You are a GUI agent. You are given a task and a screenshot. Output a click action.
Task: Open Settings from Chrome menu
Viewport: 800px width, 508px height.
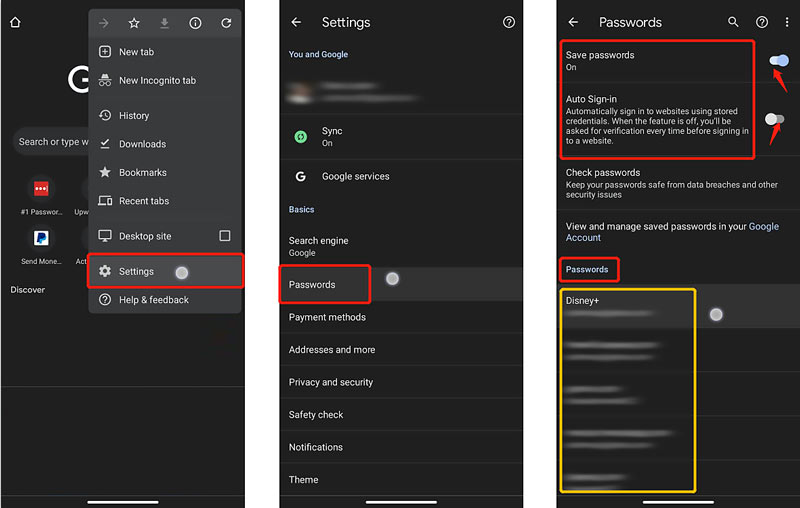165,271
